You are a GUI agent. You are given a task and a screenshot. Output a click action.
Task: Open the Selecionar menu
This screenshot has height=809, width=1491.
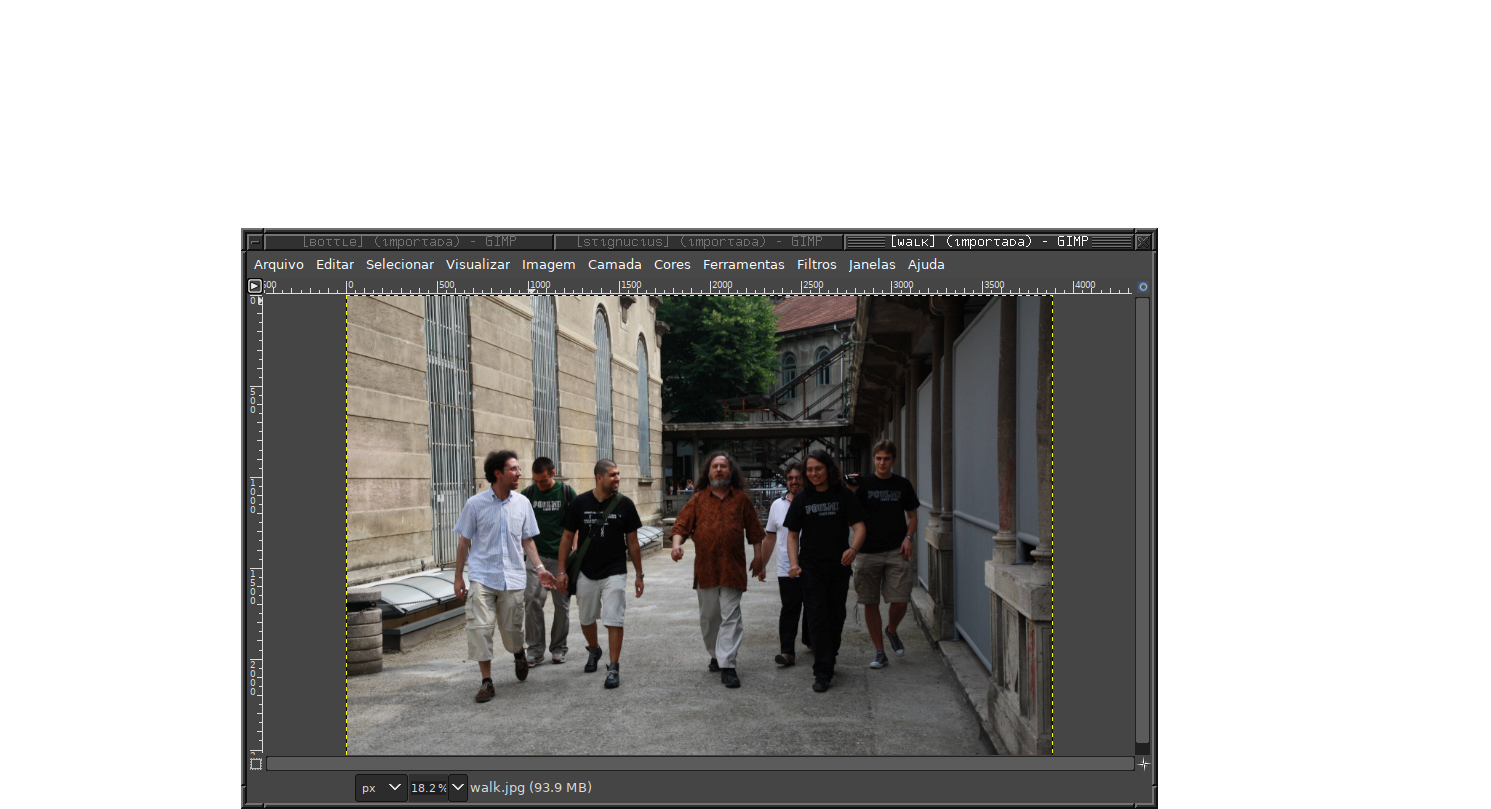(x=399, y=265)
